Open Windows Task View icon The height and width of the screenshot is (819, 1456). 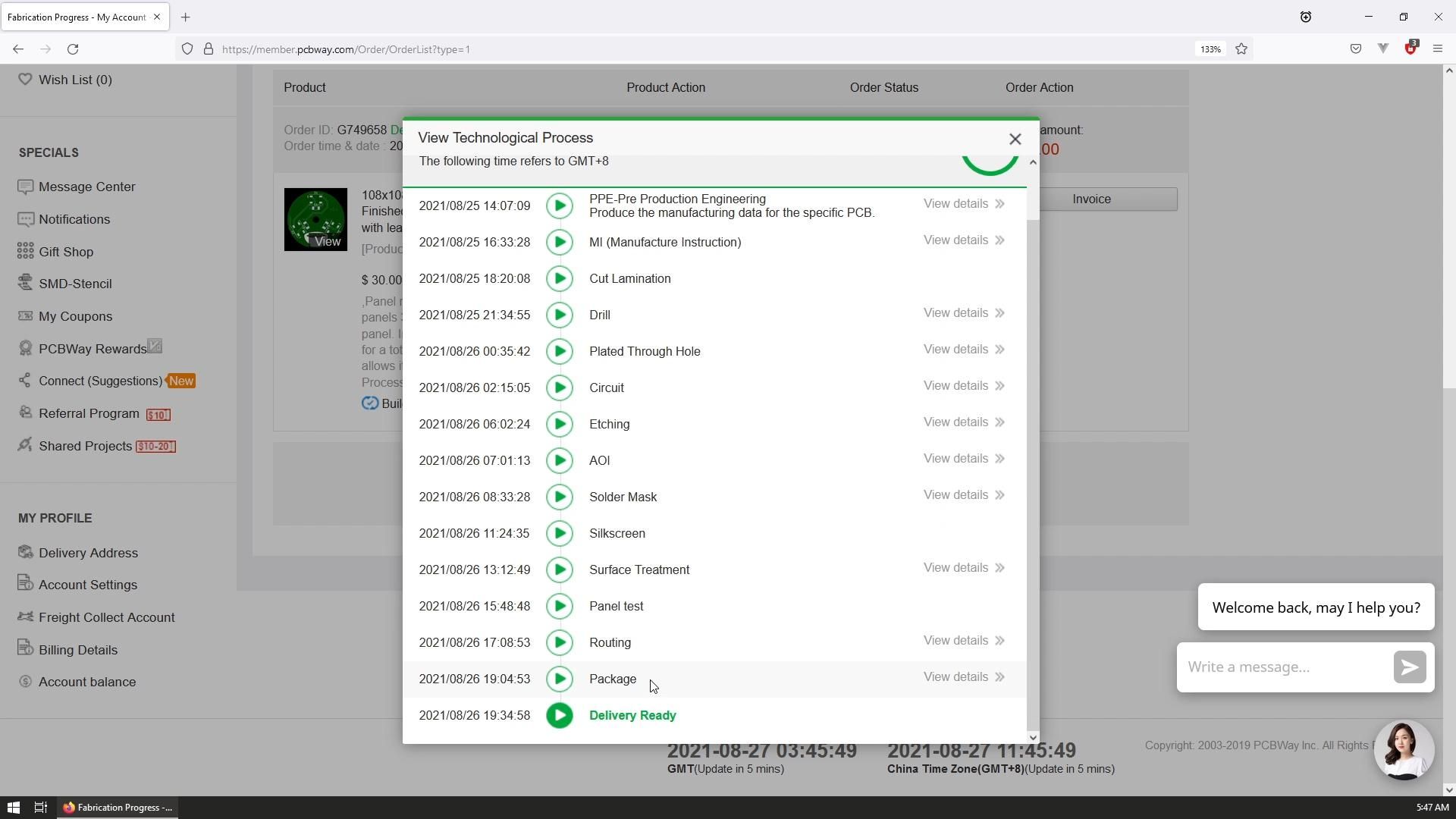[x=41, y=808]
